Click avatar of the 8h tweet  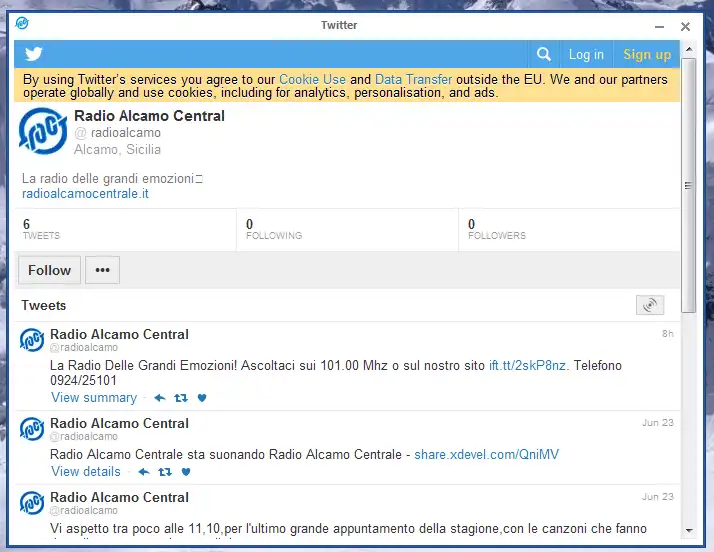tap(32, 340)
